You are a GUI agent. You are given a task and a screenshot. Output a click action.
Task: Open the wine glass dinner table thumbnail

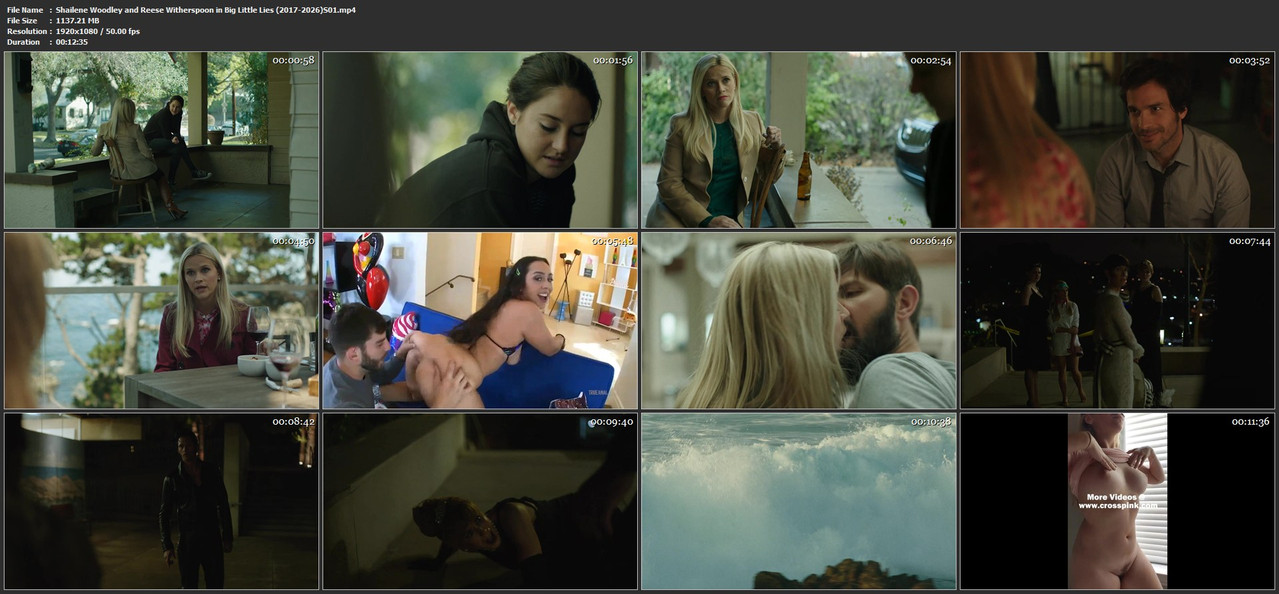161,321
